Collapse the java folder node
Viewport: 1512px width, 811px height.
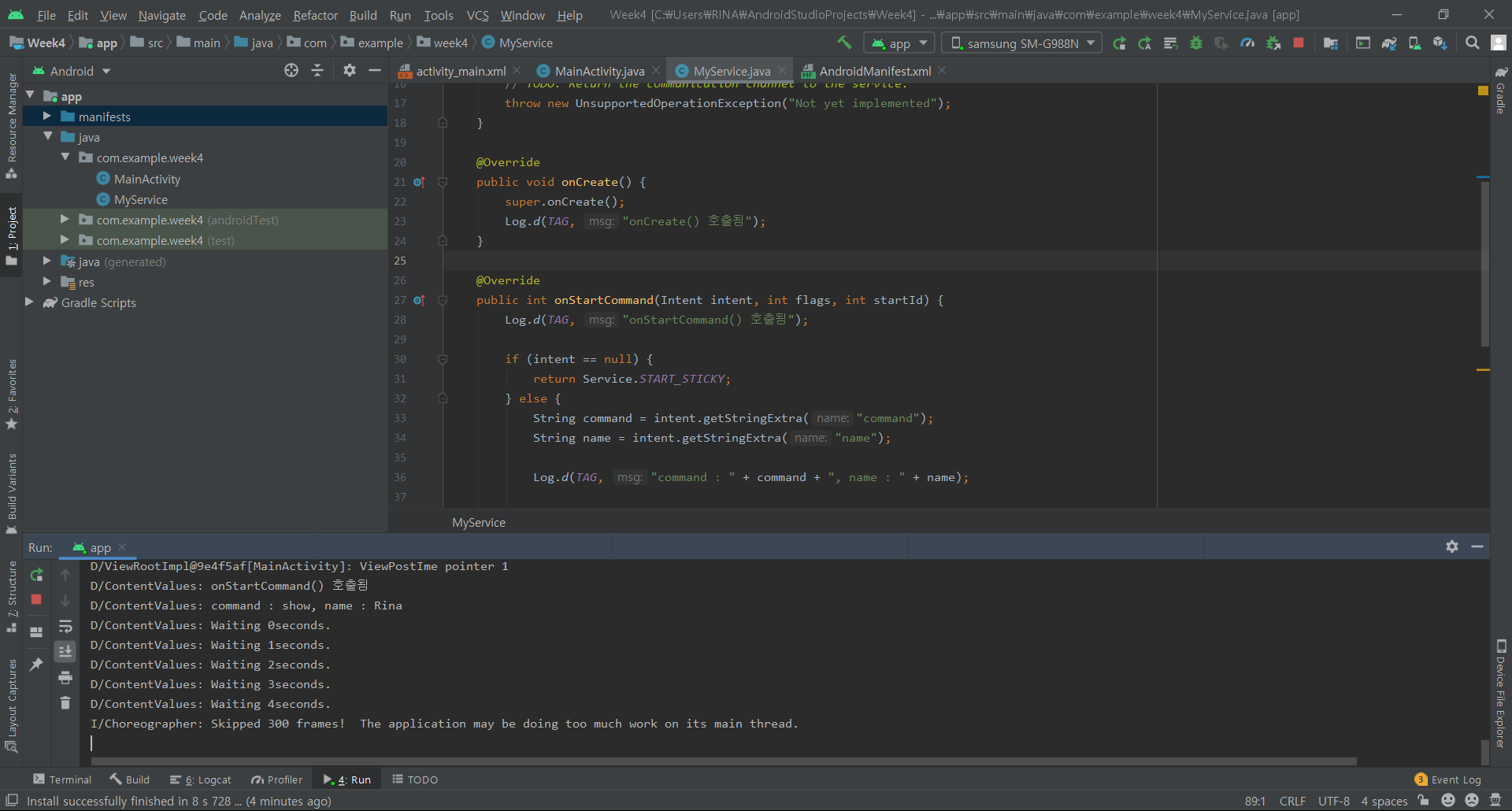(48, 136)
